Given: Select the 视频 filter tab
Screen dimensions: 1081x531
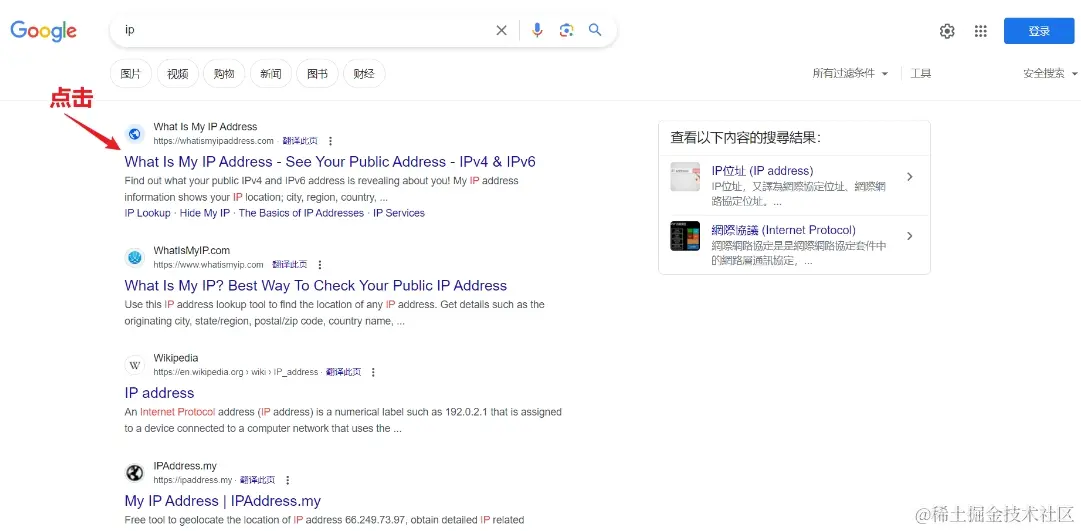Looking at the screenshot, I should tap(178, 74).
